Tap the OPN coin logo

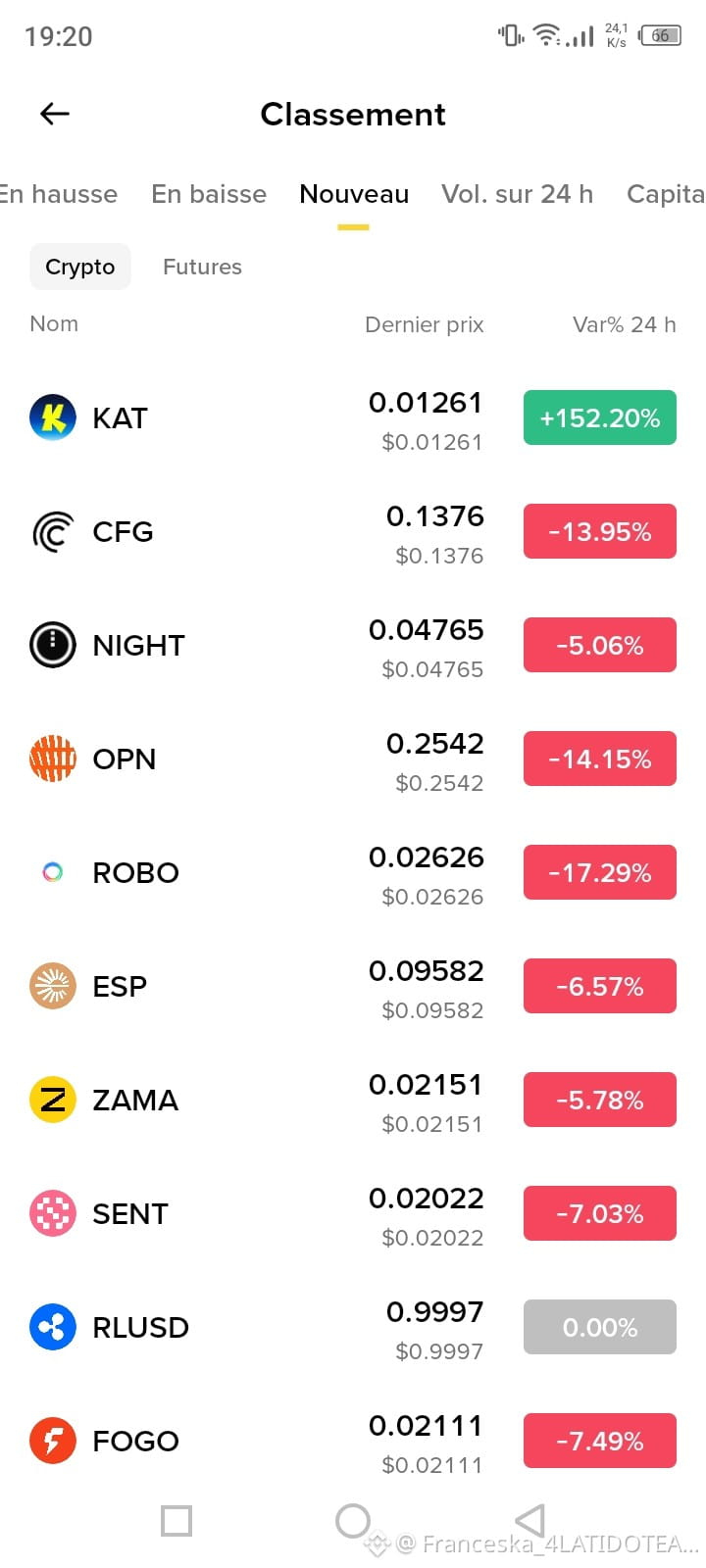tap(53, 759)
